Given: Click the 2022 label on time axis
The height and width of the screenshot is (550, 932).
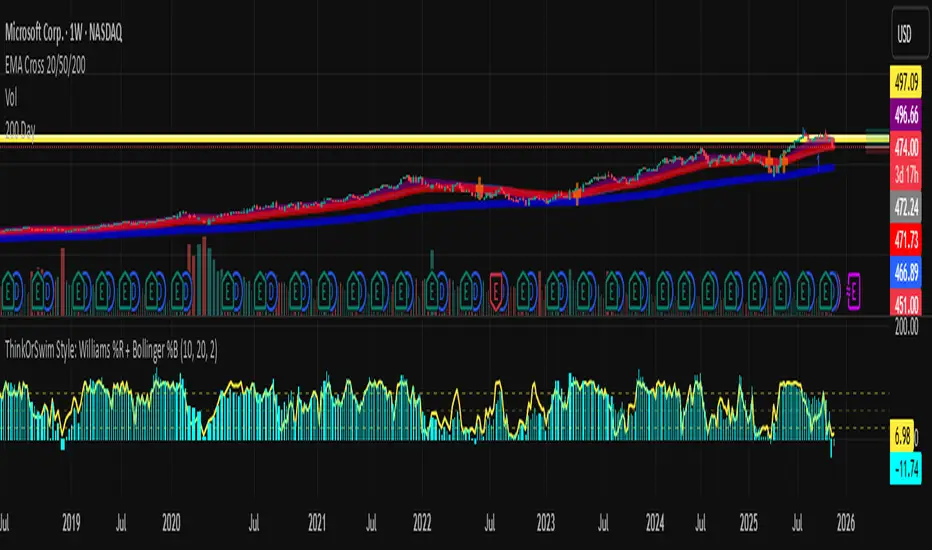Looking at the screenshot, I should click(x=421, y=523).
